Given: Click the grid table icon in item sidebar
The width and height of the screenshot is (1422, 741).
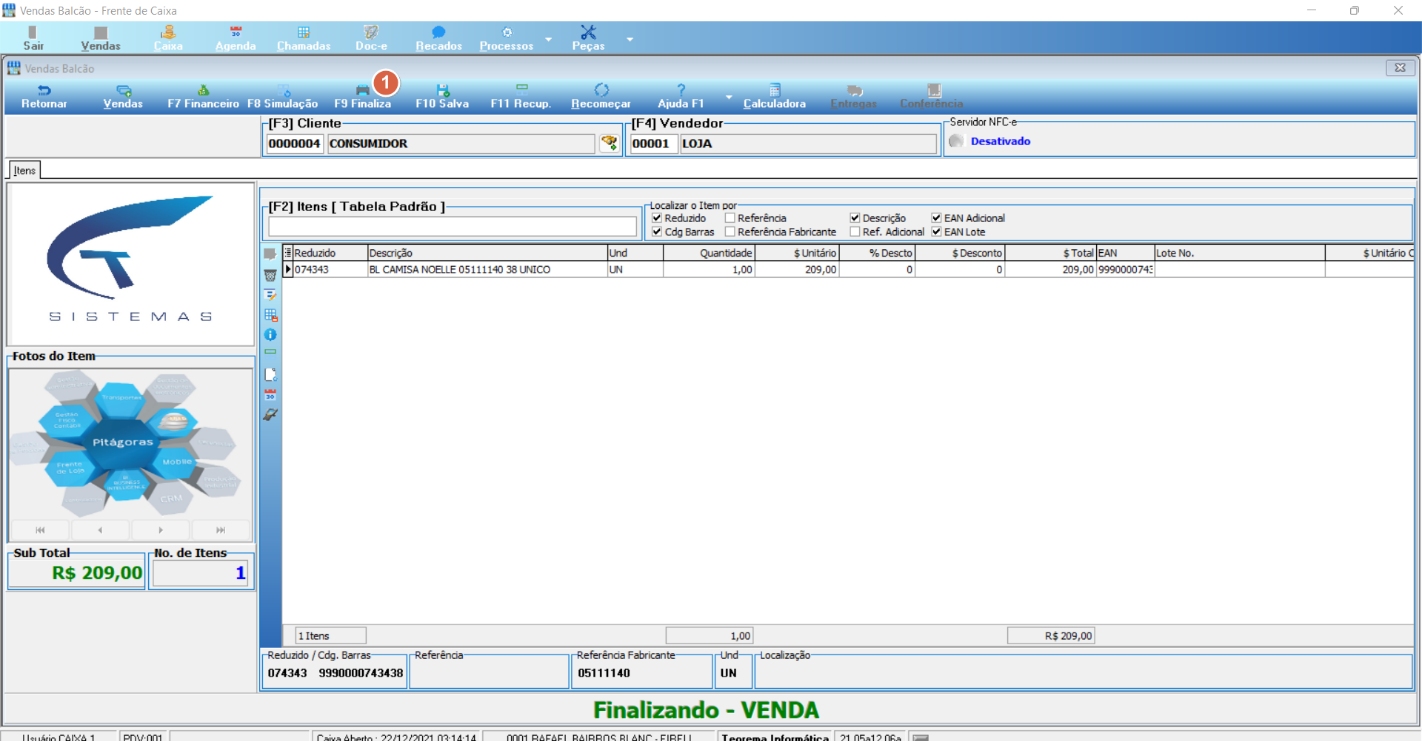Looking at the screenshot, I should tap(270, 314).
